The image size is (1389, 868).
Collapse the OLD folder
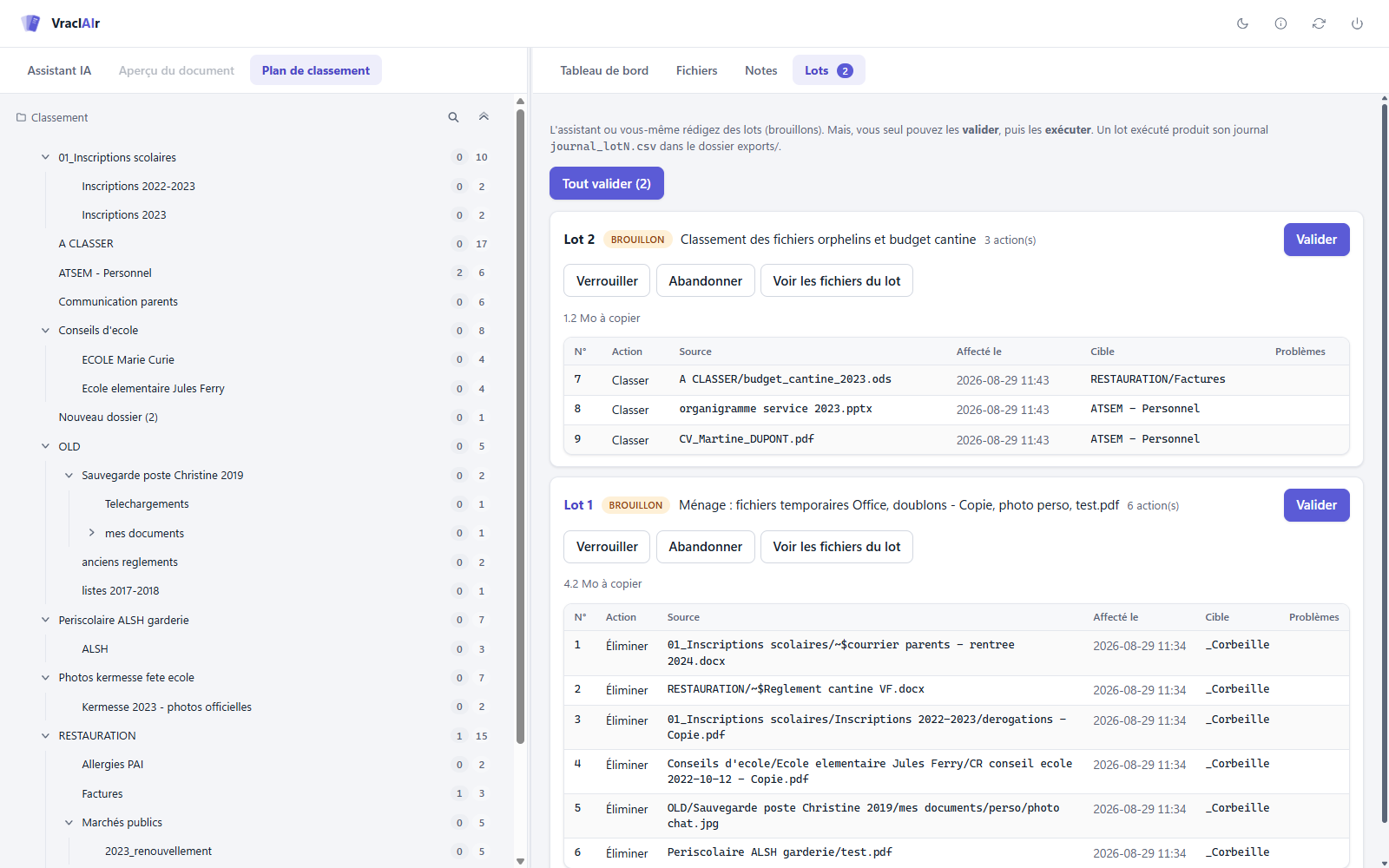pyautogui.click(x=45, y=446)
